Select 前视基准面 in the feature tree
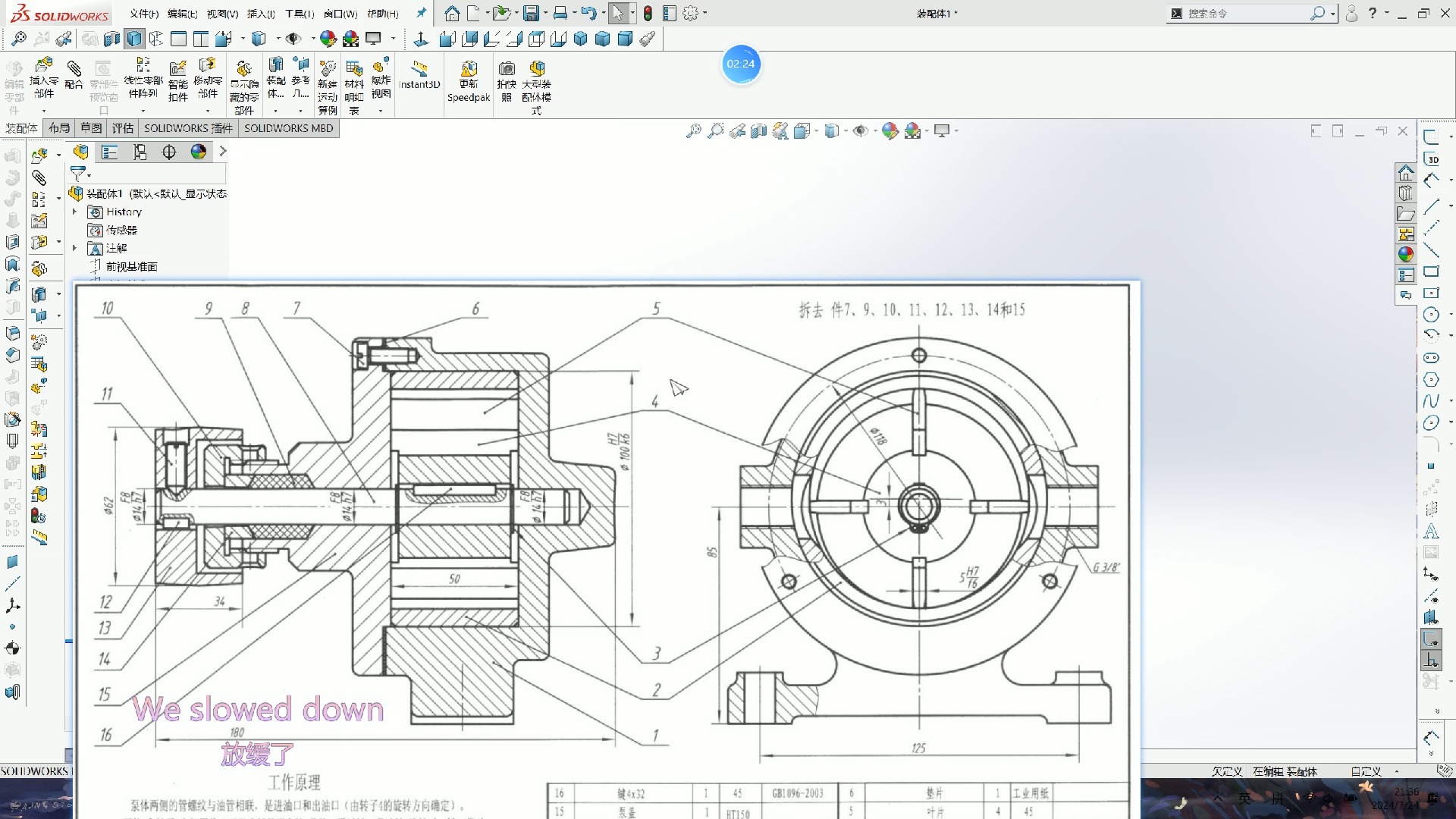Image resolution: width=1456 pixels, height=819 pixels. tap(131, 266)
